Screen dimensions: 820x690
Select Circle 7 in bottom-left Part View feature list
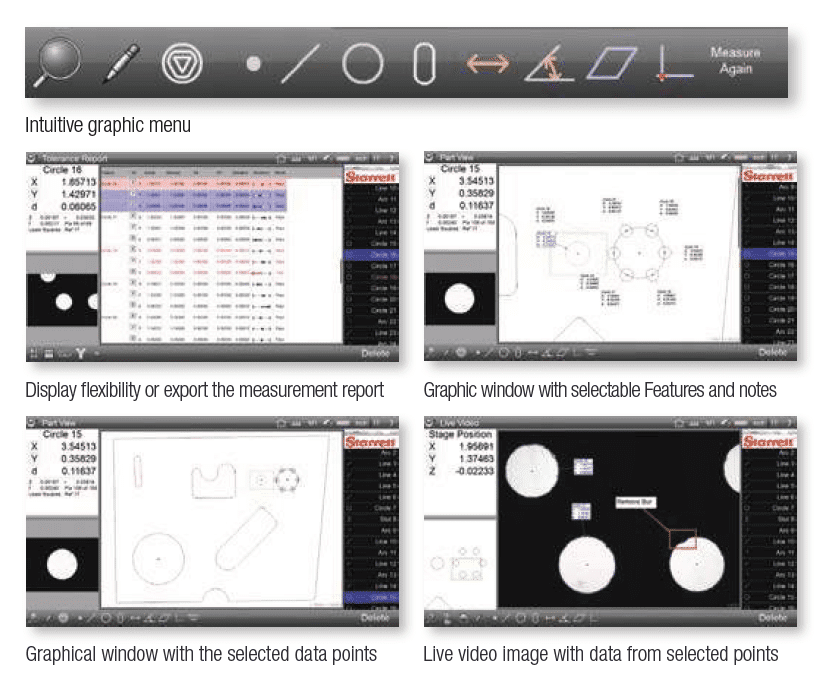[371, 508]
